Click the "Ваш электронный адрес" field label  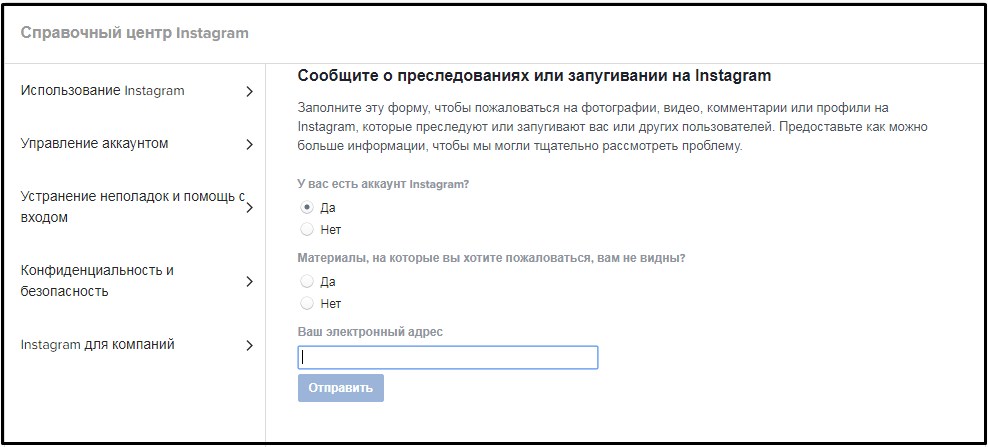[x=370, y=332]
